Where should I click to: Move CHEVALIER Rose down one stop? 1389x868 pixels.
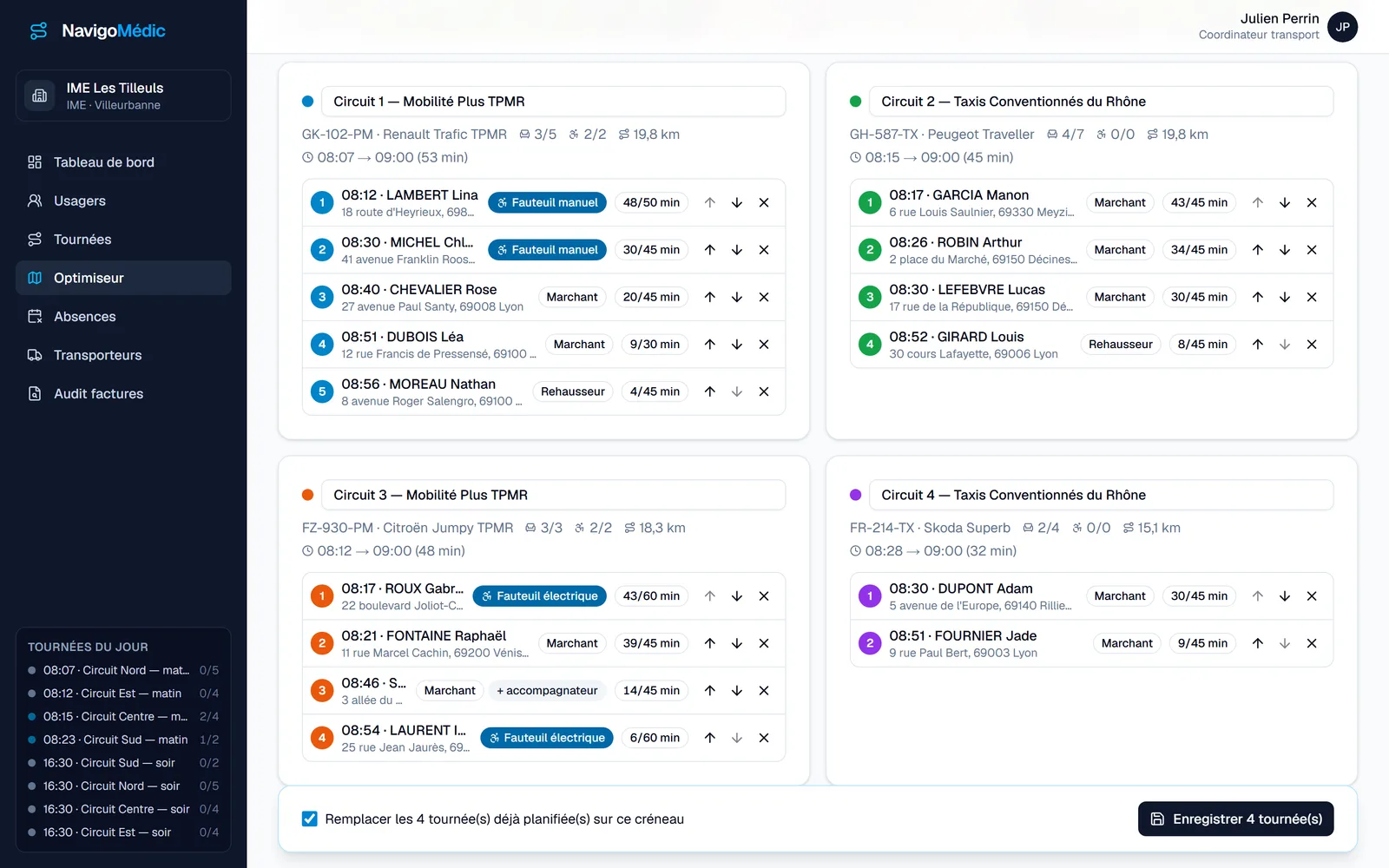click(737, 297)
